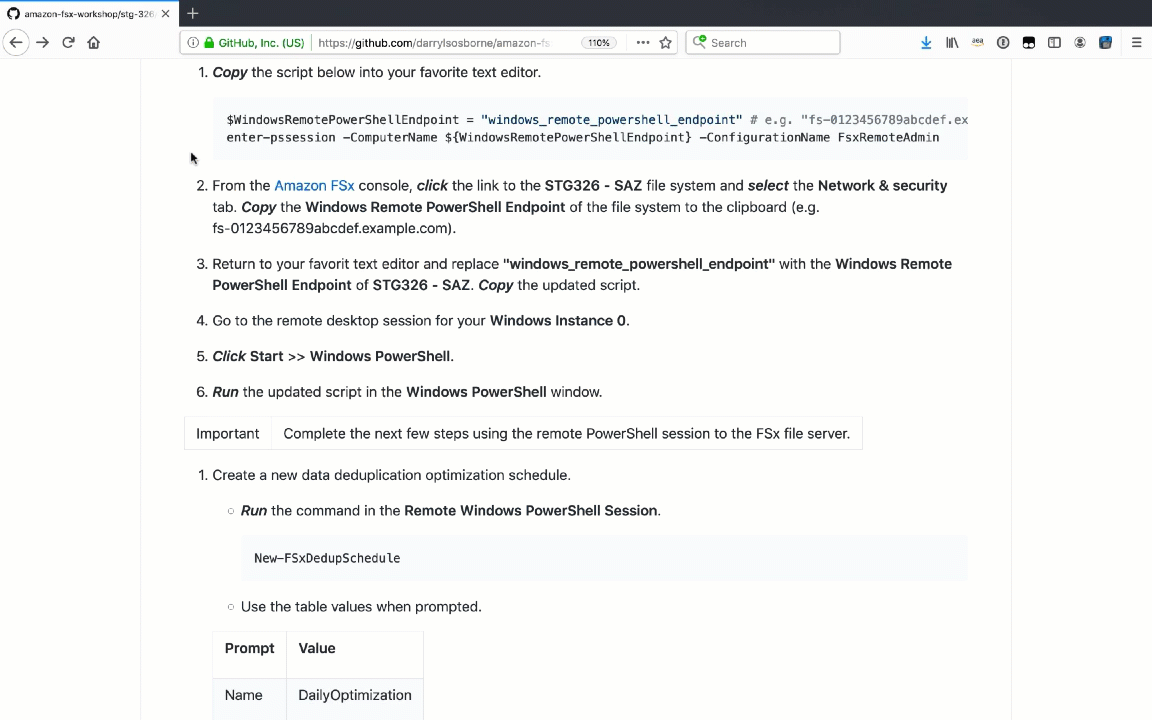This screenshot has width=1152, height=720.
Task: Go back to the previous page
Action: click(16, 43)
